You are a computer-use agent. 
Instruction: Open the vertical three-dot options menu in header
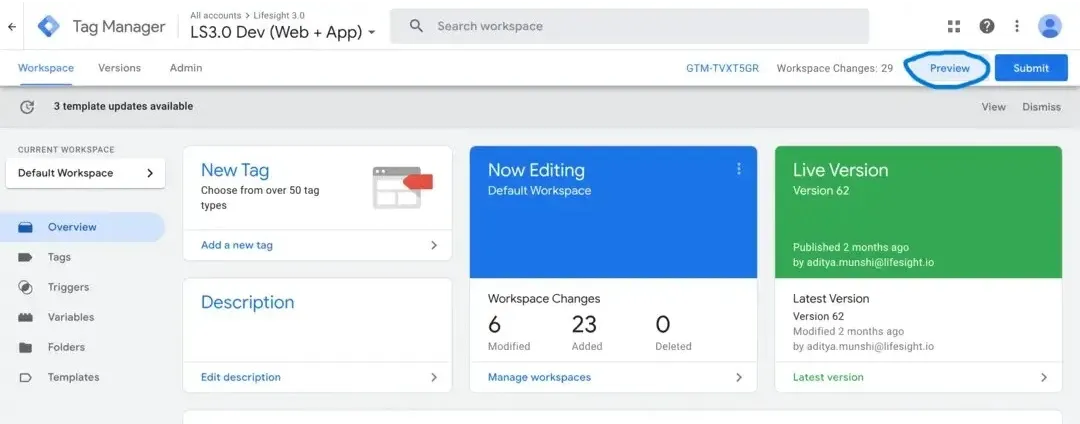[x=1017, y=26]
